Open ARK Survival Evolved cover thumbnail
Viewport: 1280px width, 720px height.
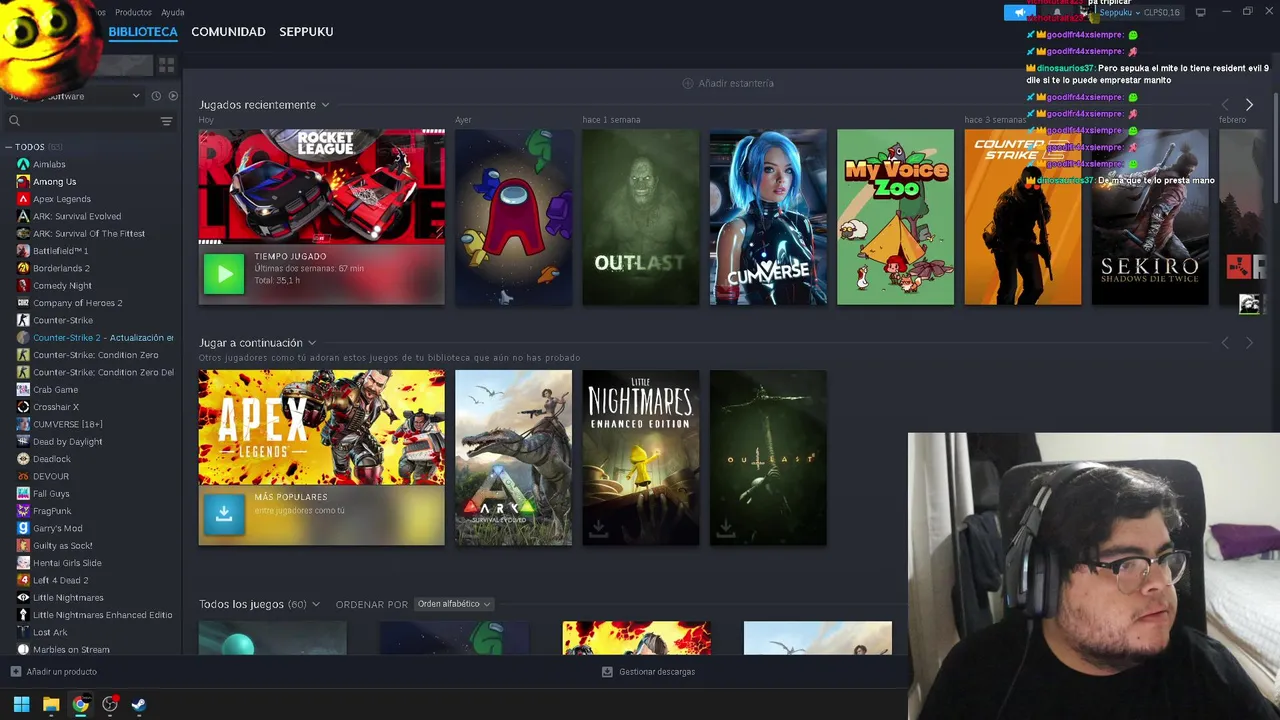point(514,458)
